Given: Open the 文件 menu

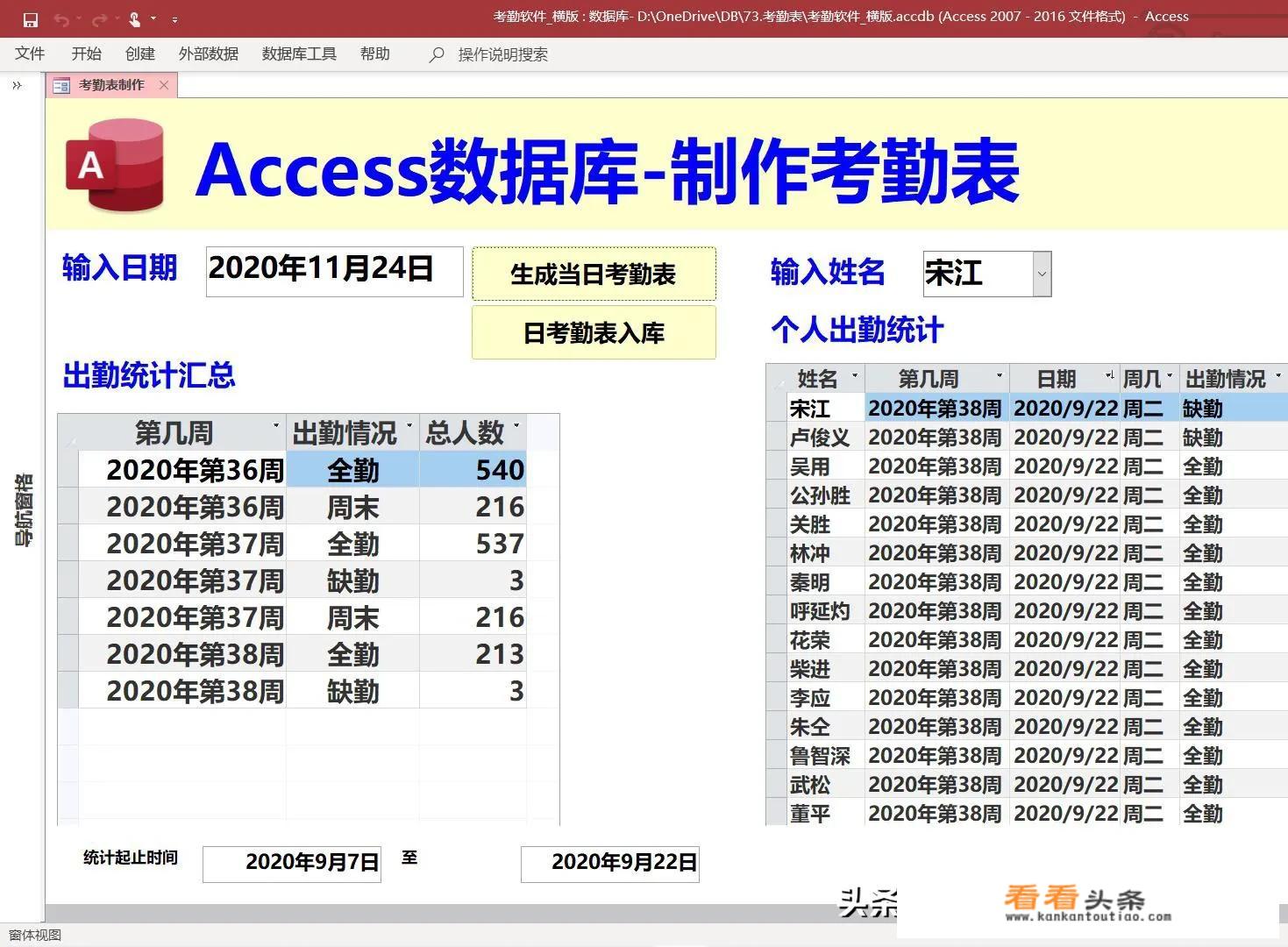Looking at the screenshot, I should point(30,54).
